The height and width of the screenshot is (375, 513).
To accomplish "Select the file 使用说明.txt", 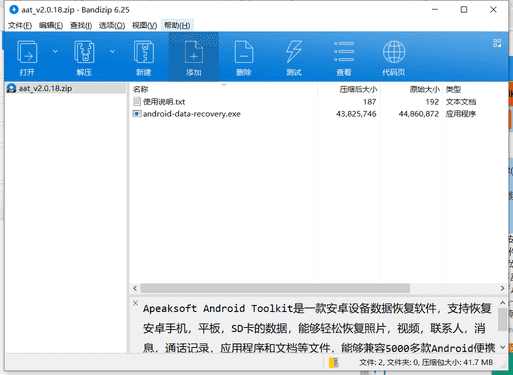I will [164, 102].
